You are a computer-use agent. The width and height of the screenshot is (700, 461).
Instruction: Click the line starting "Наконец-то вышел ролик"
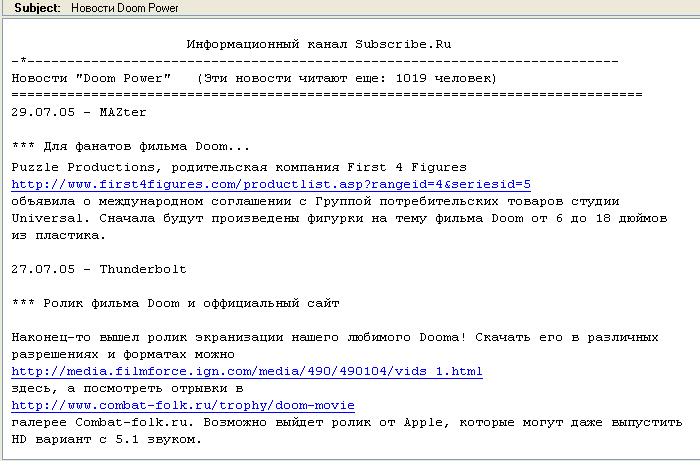pos(335,337)
